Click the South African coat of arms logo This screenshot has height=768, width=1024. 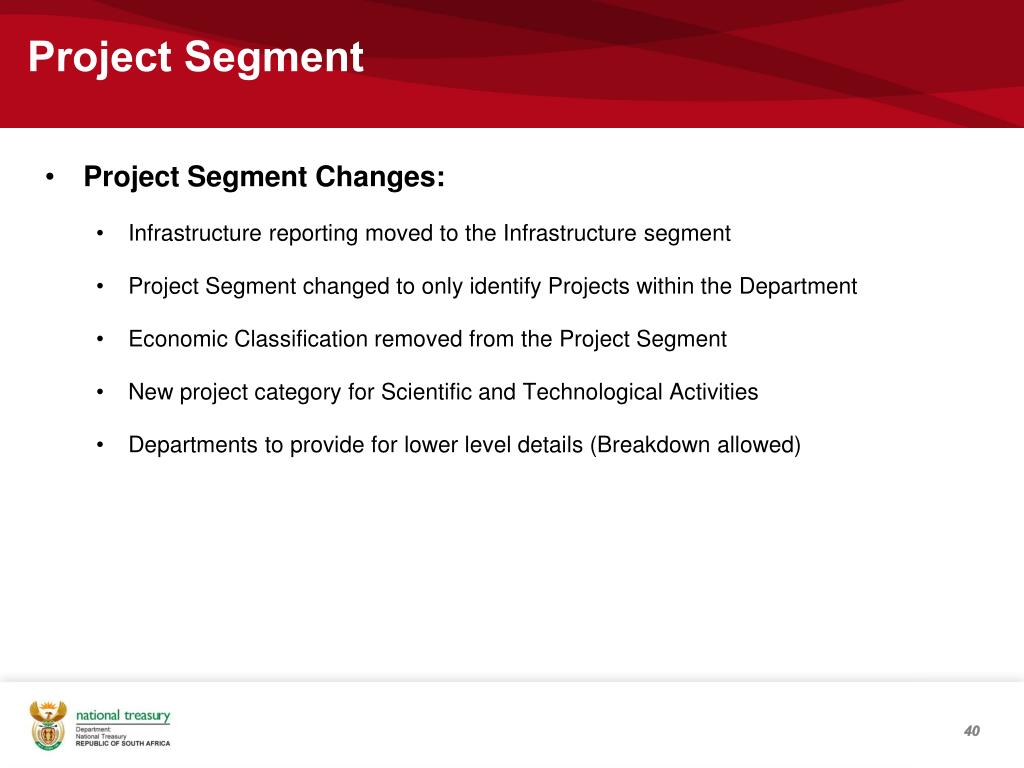48,725
